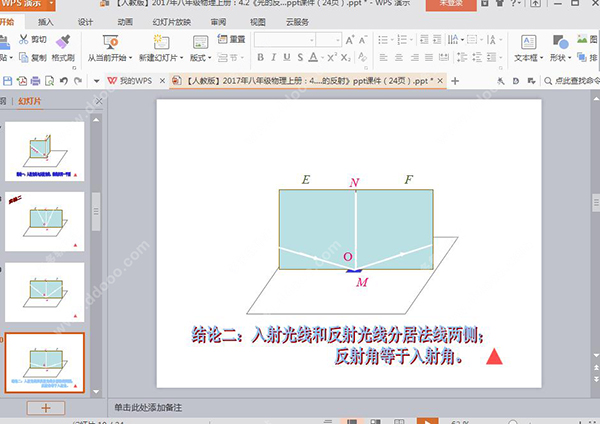The image size is (600, 424).
Task: Toggle Superscript X² formatting
Action: (x=332, y=57)
